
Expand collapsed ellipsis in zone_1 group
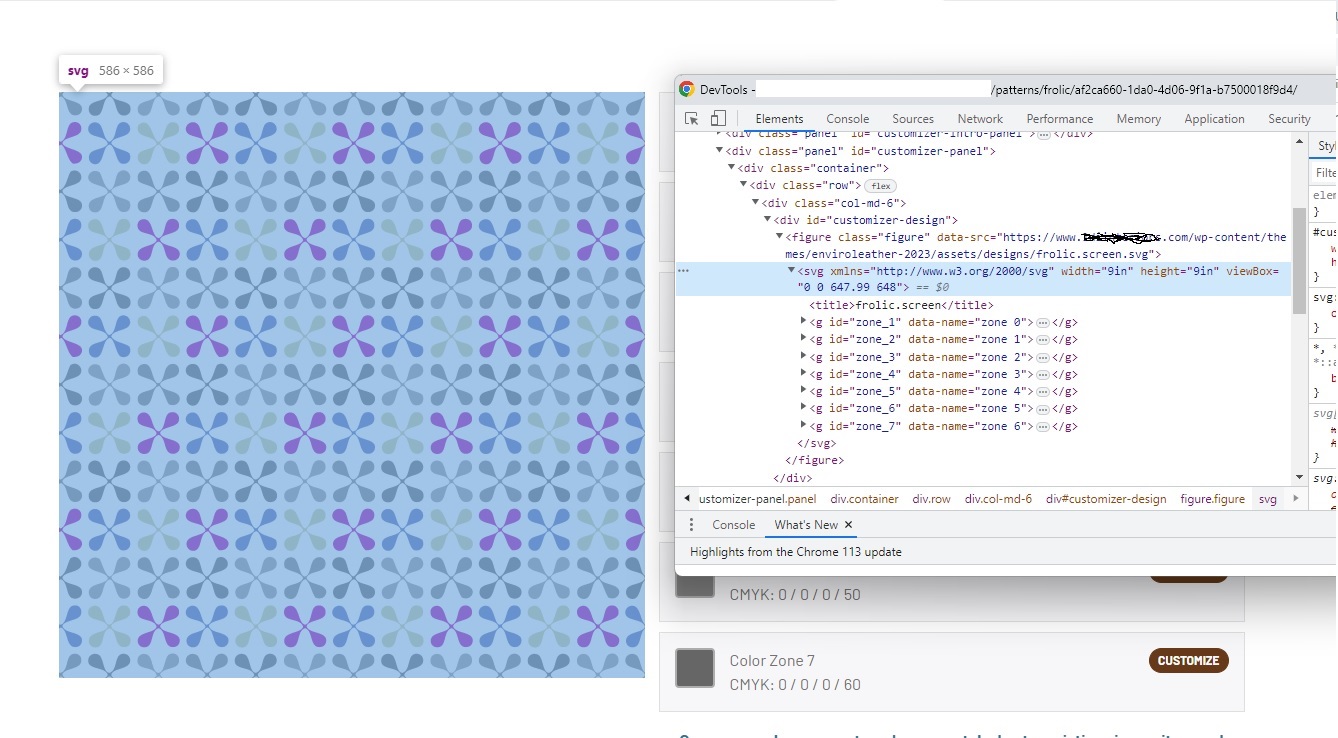point(1042,322)
